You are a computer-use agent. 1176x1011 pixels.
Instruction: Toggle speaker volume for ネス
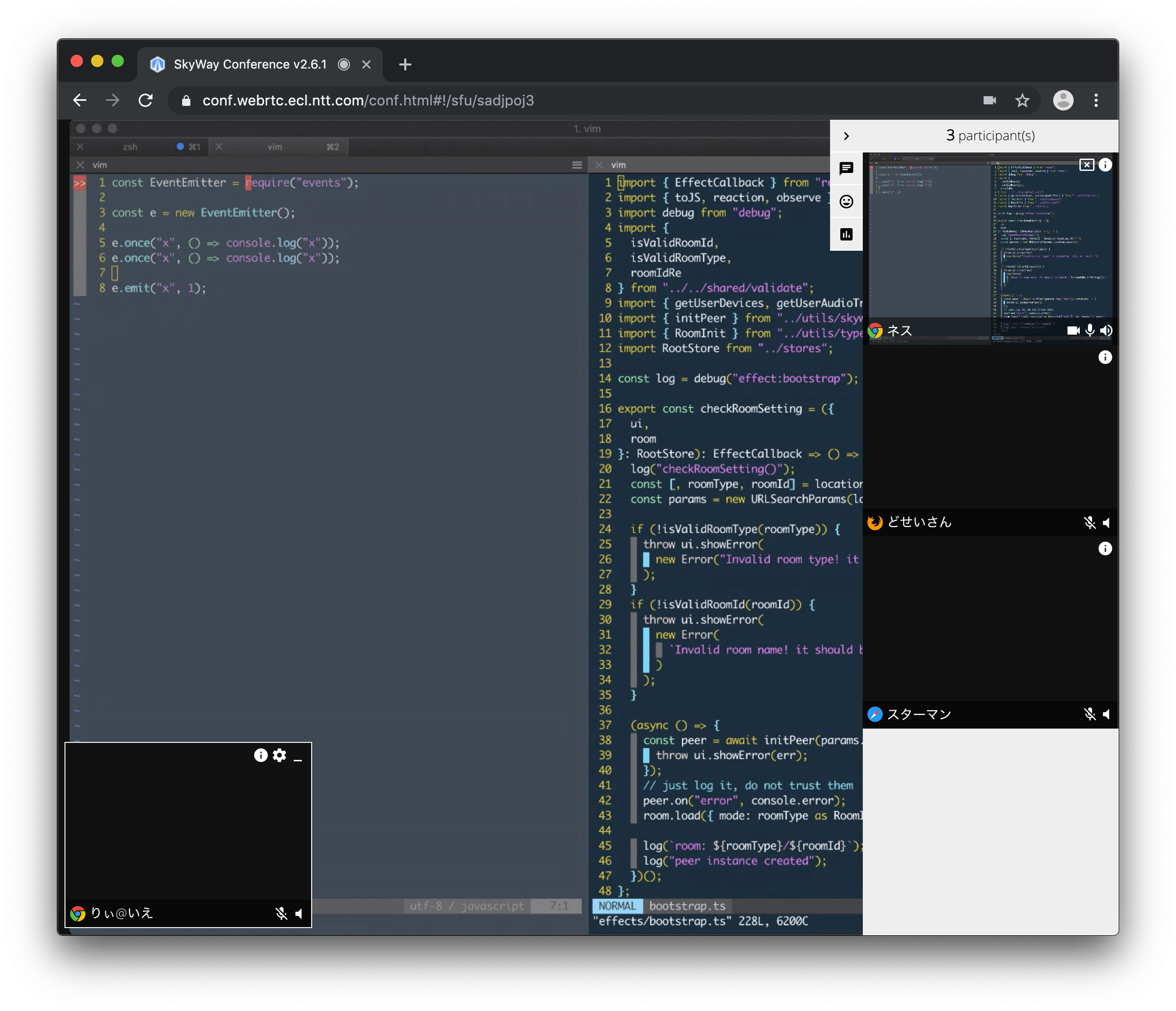1106,331
